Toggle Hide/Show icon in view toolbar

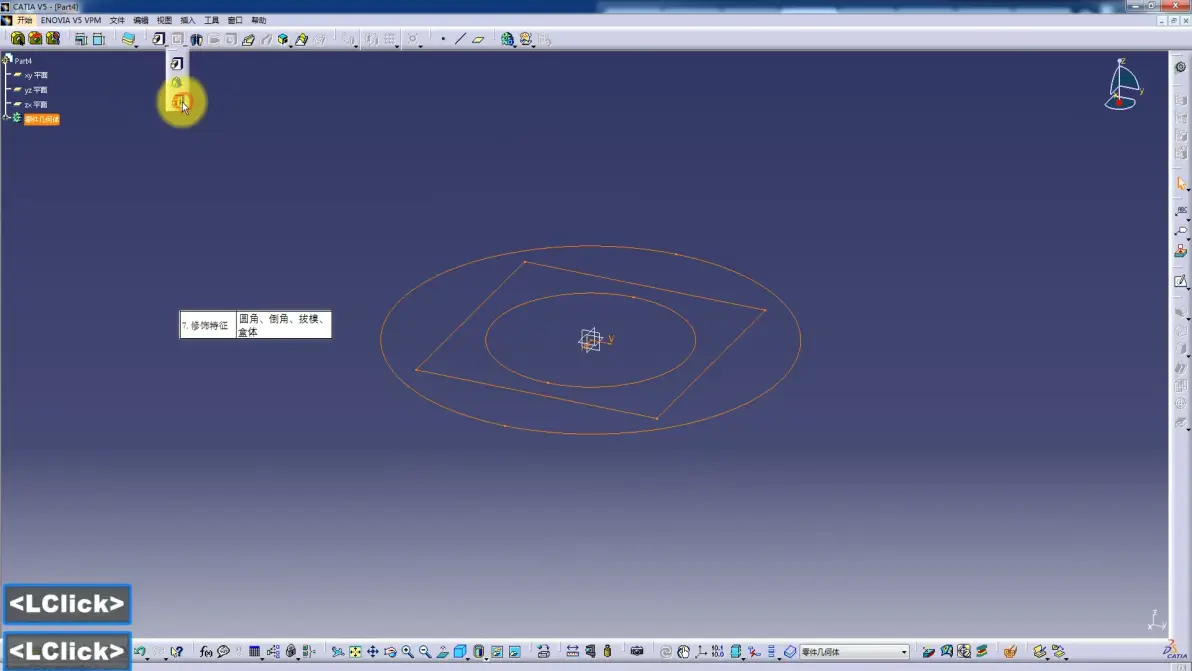click(x=496, y=651)
